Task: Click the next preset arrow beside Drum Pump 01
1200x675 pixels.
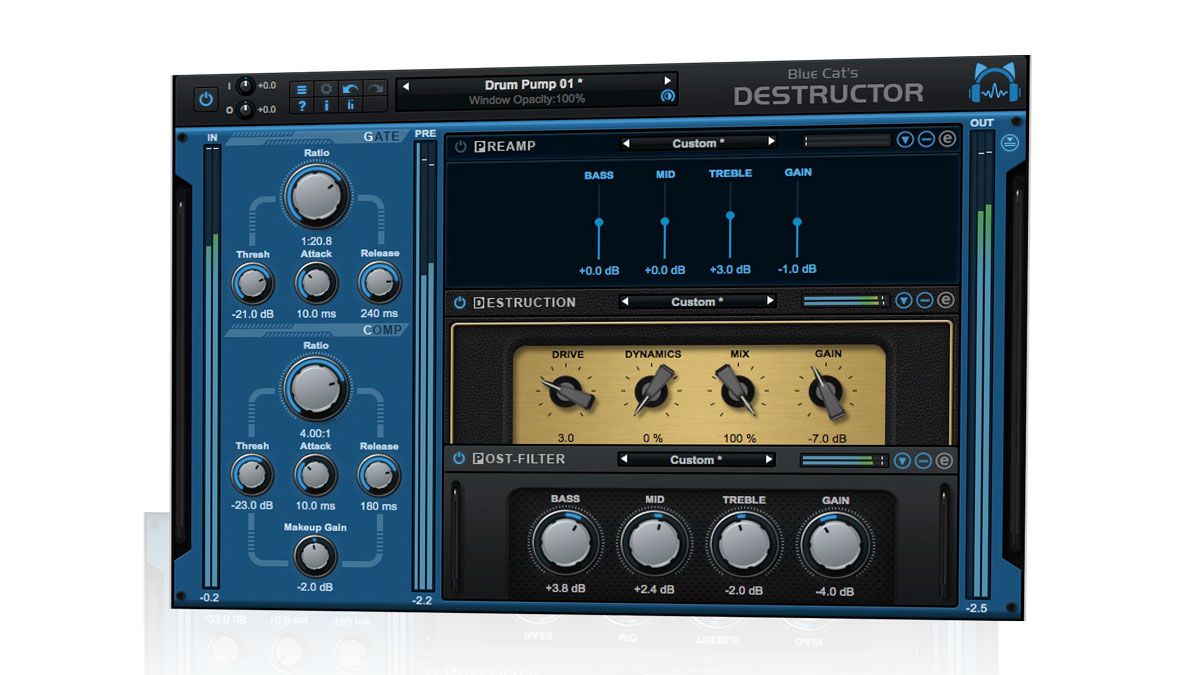Action: point(668,82)
